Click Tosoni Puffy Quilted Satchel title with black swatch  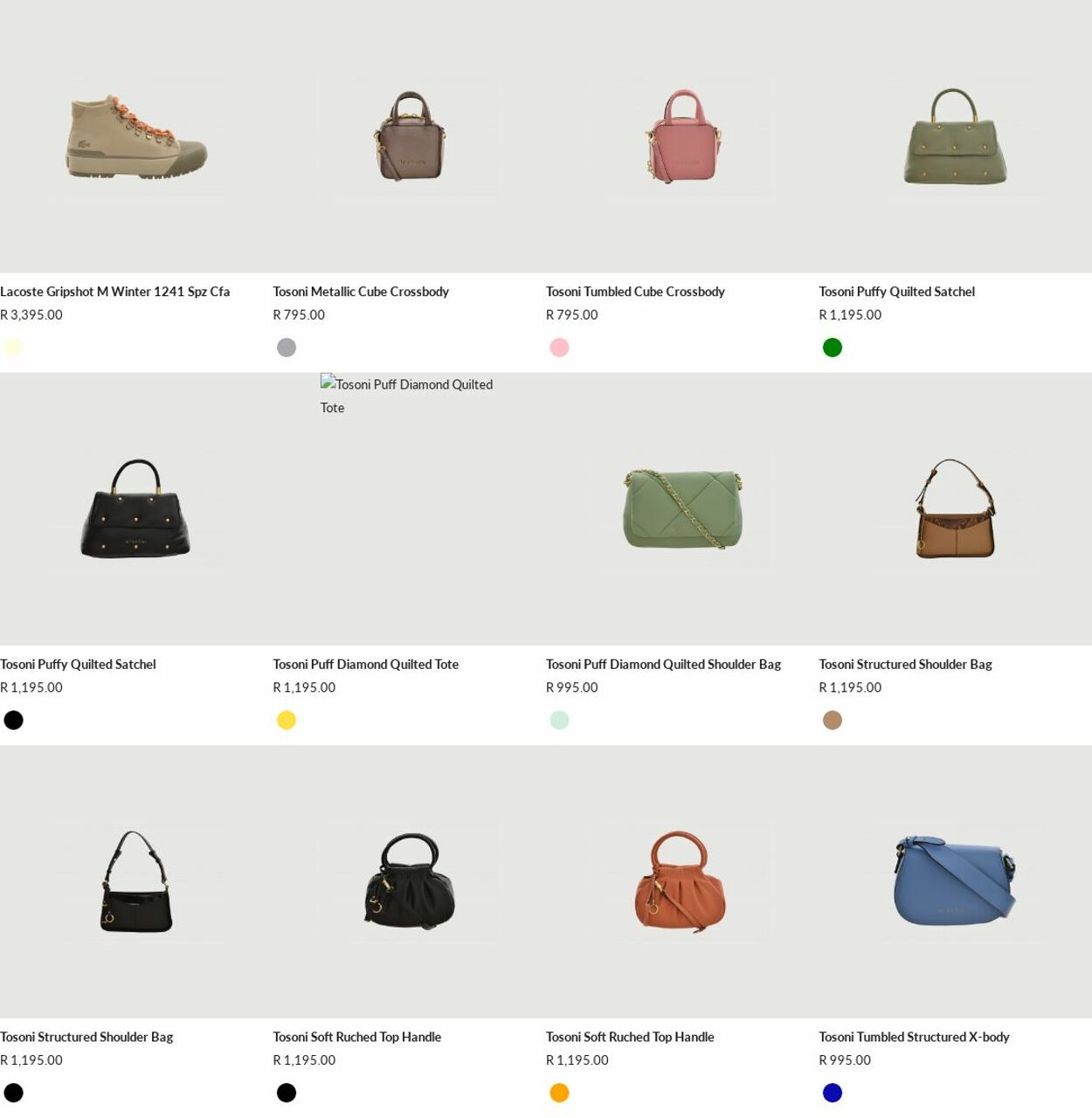78,665
